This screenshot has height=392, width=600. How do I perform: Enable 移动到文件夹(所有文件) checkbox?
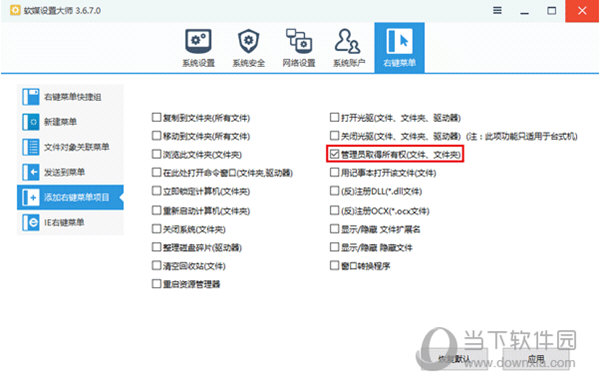click(x=156, y=136)
